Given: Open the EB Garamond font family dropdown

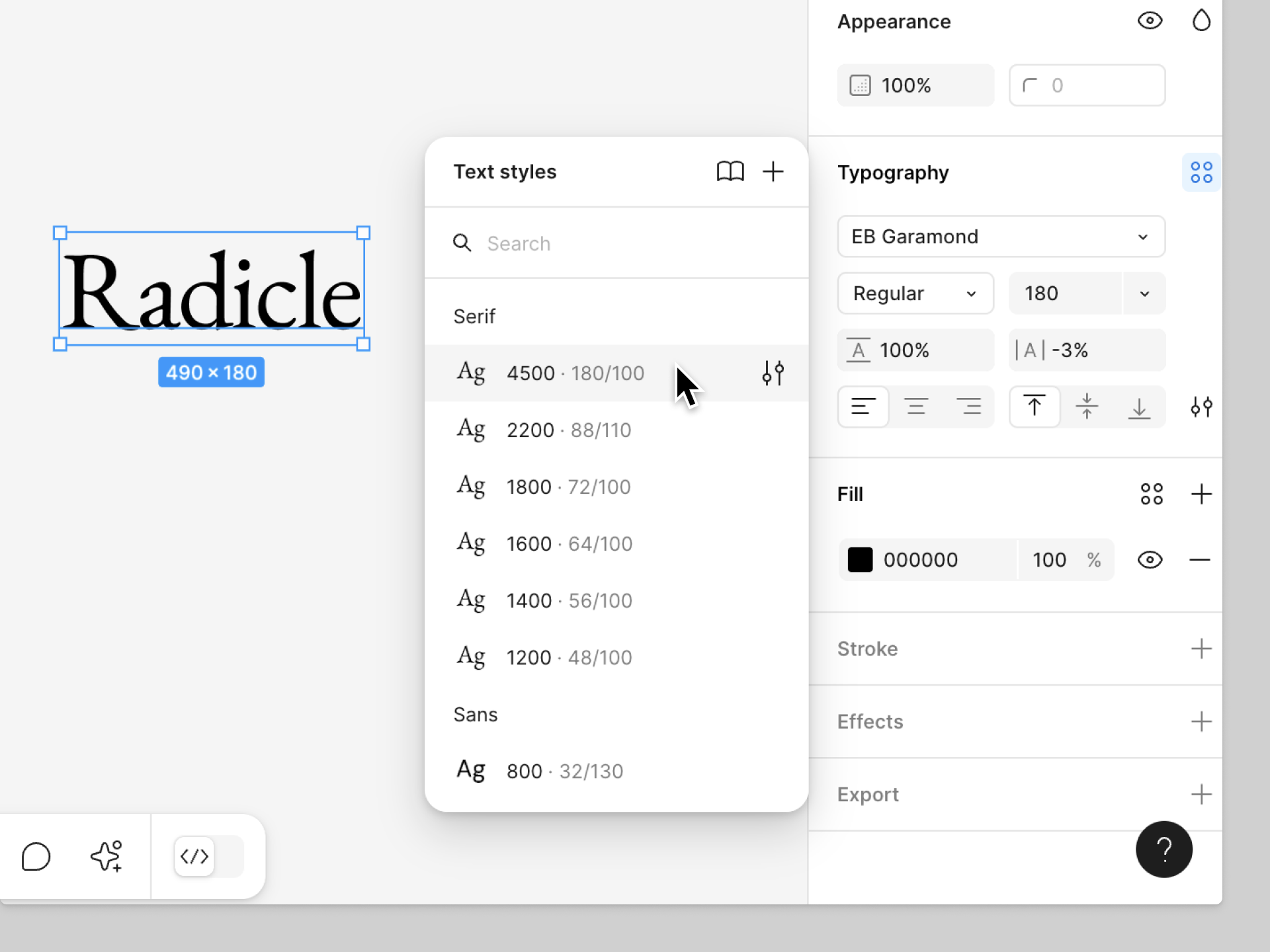Looking at the screenshot, I should [1001, 236].
